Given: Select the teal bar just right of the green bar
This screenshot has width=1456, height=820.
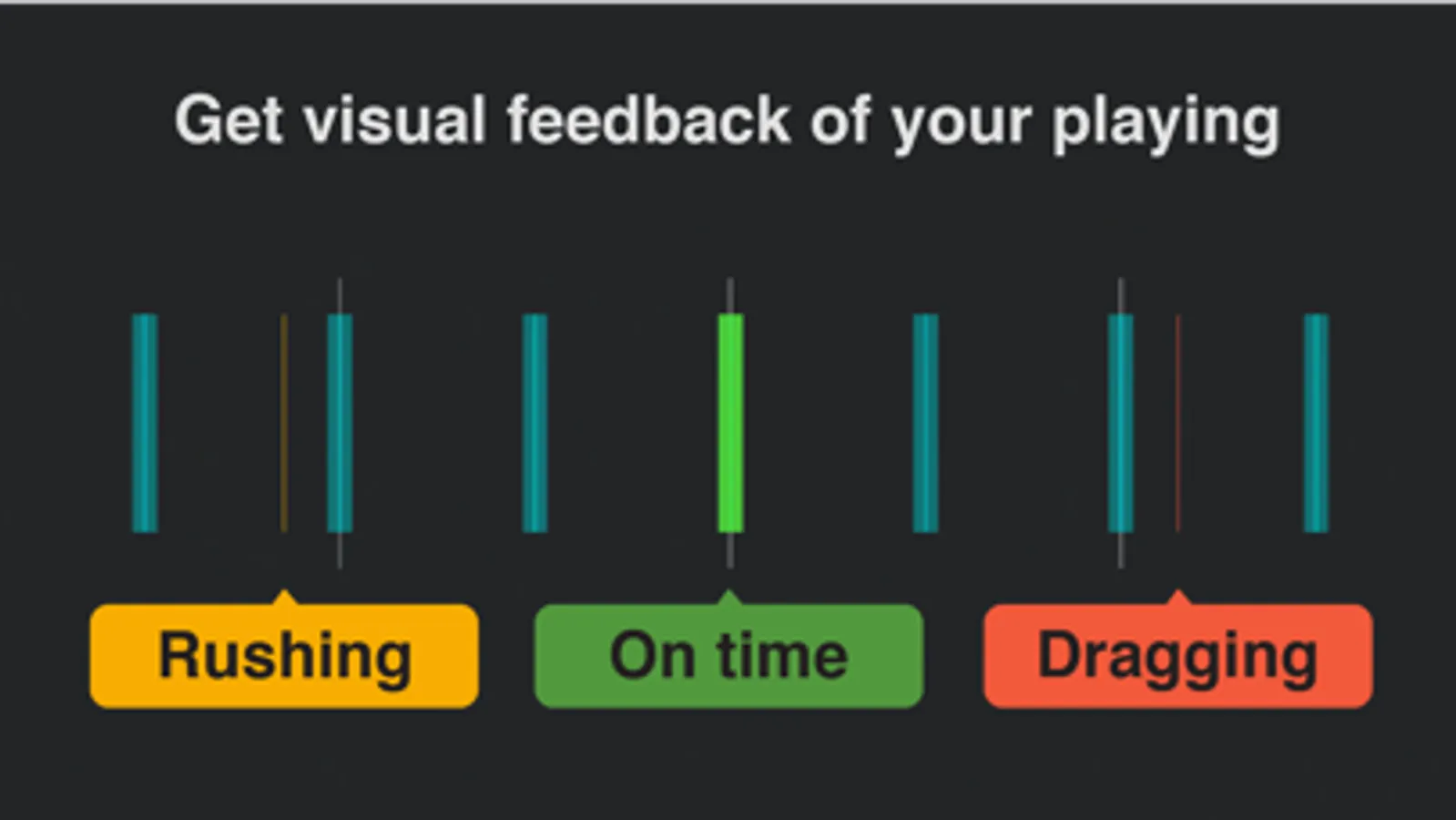Looking at the screenshot, I should pos(925,423).
